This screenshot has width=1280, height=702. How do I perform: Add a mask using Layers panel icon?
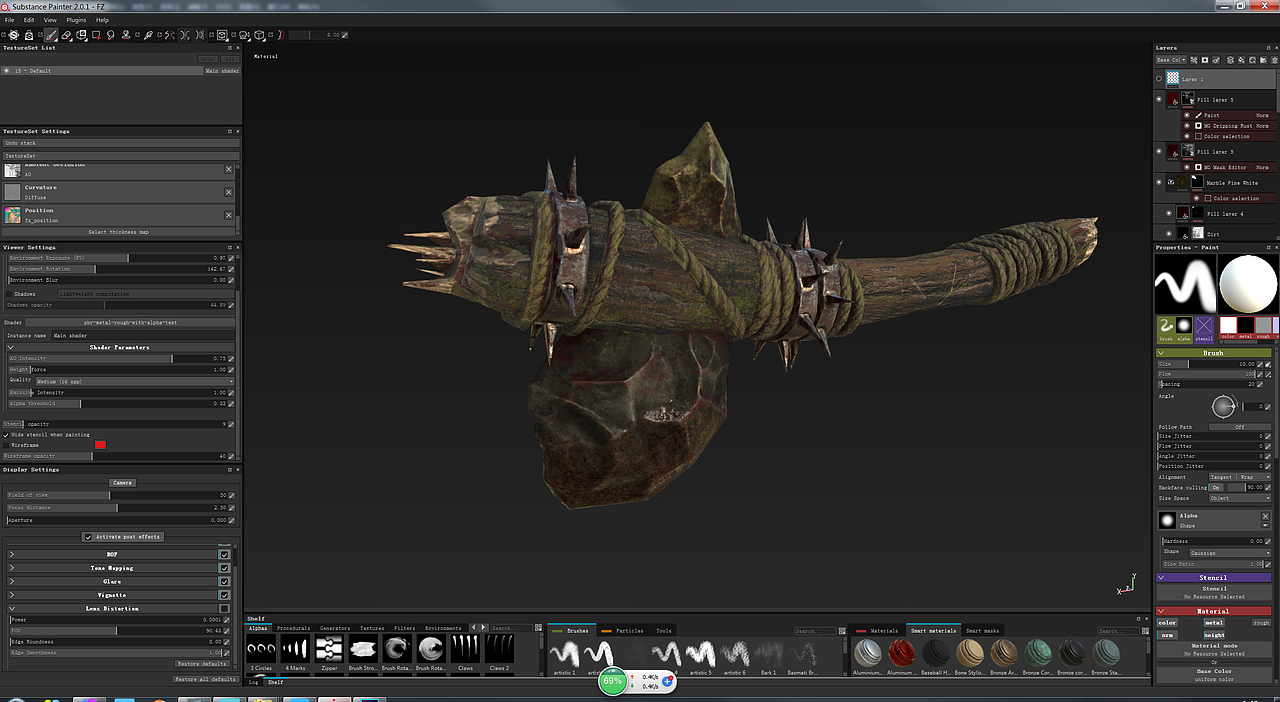tap(1205, 60)
